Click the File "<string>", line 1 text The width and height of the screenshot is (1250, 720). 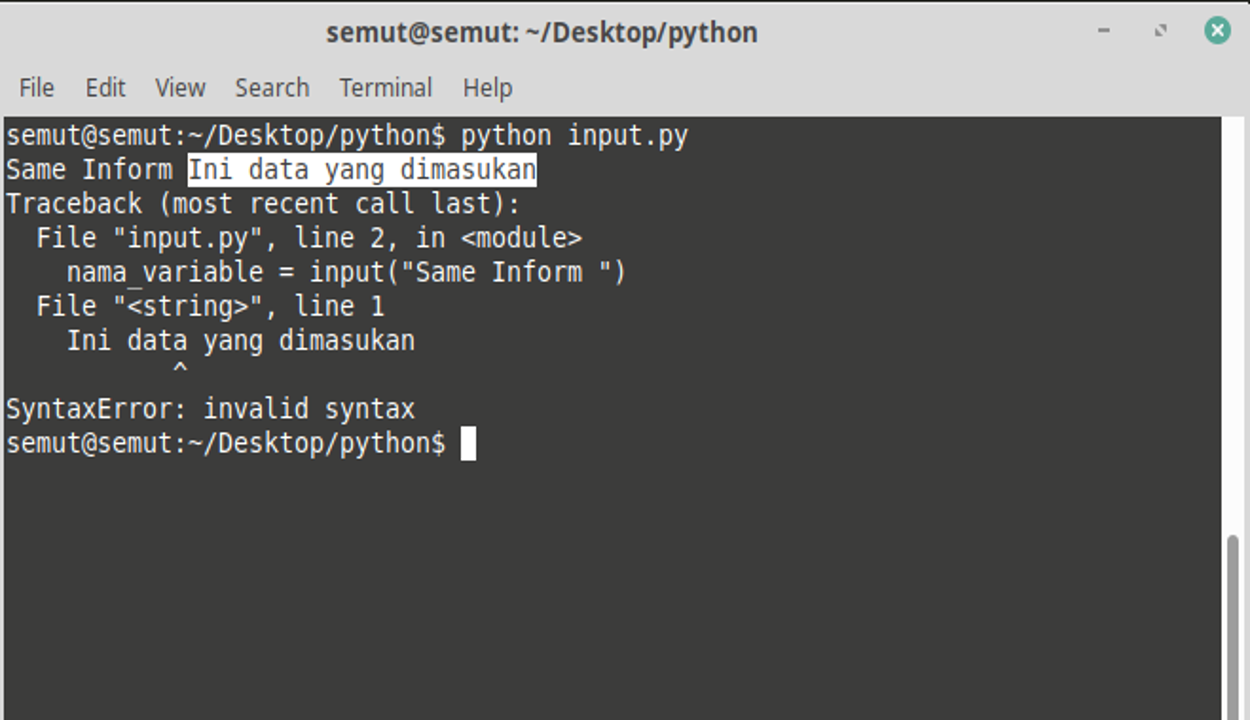[210, 306]
